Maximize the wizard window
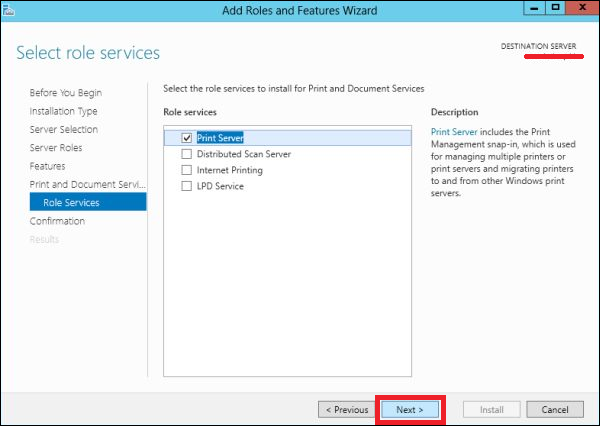The width and height of the screenshot is (600, 426). [555, 7]
